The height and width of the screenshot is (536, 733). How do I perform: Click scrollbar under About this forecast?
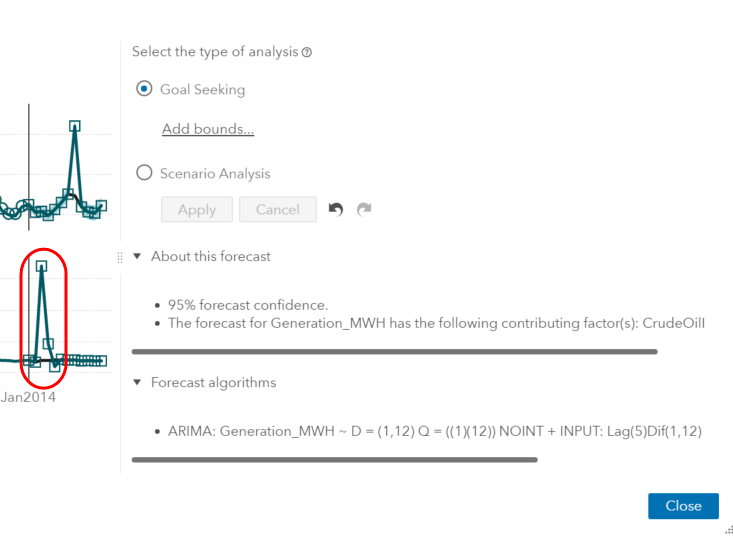[394, 352]
